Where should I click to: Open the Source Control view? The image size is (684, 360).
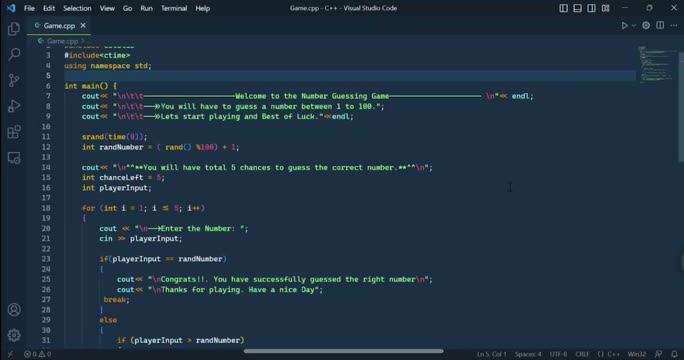tap(14, 80)
